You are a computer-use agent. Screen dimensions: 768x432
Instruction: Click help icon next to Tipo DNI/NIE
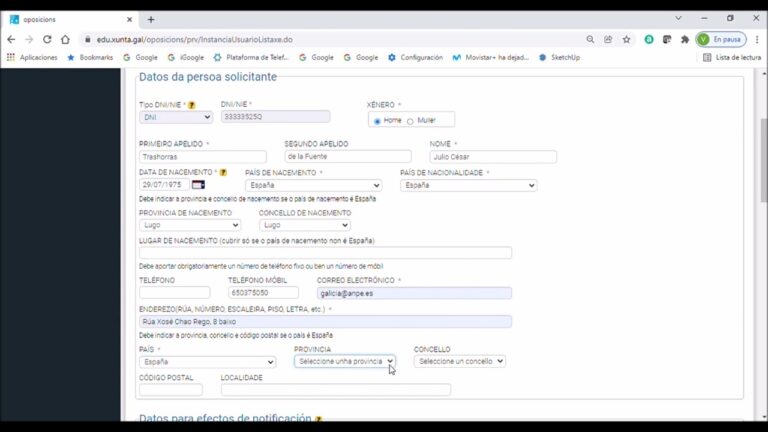192,104
